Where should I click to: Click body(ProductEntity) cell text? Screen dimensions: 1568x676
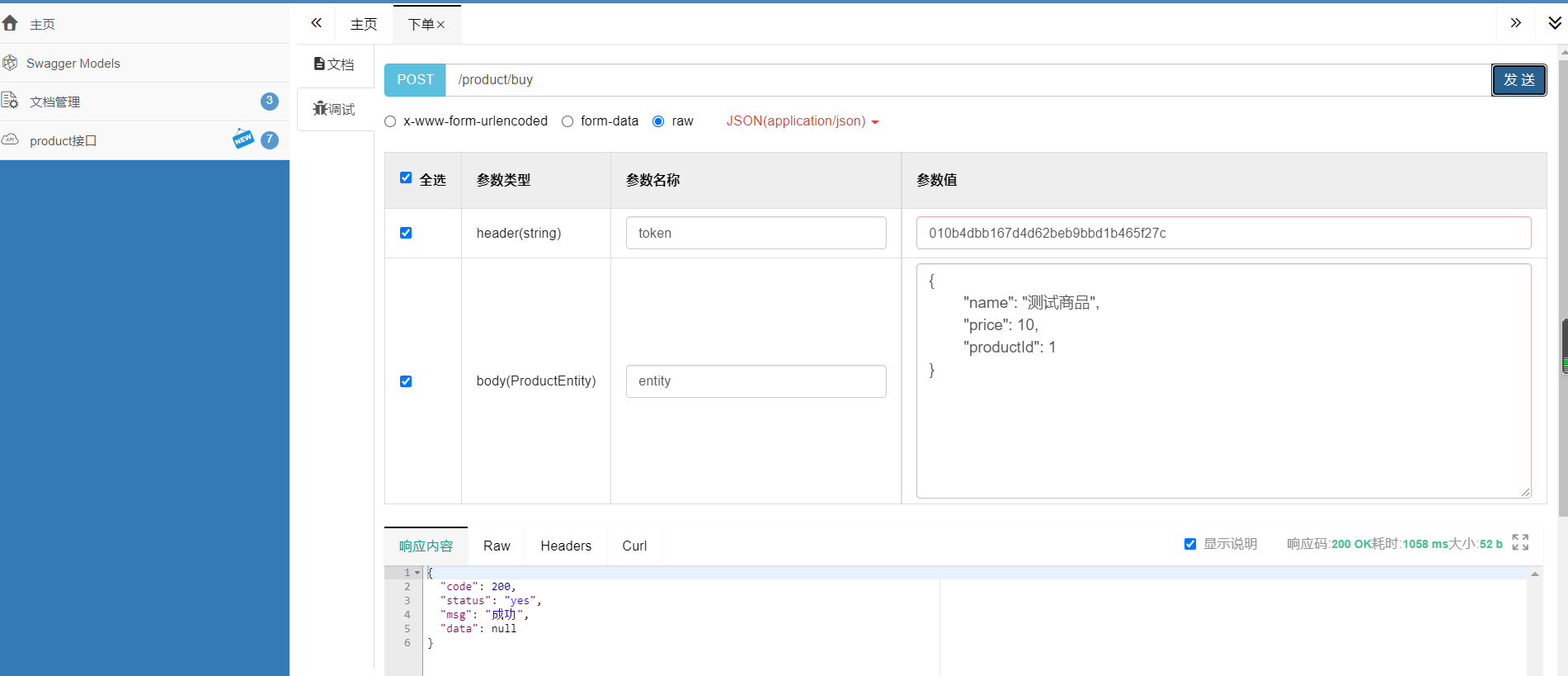(535, 381)
